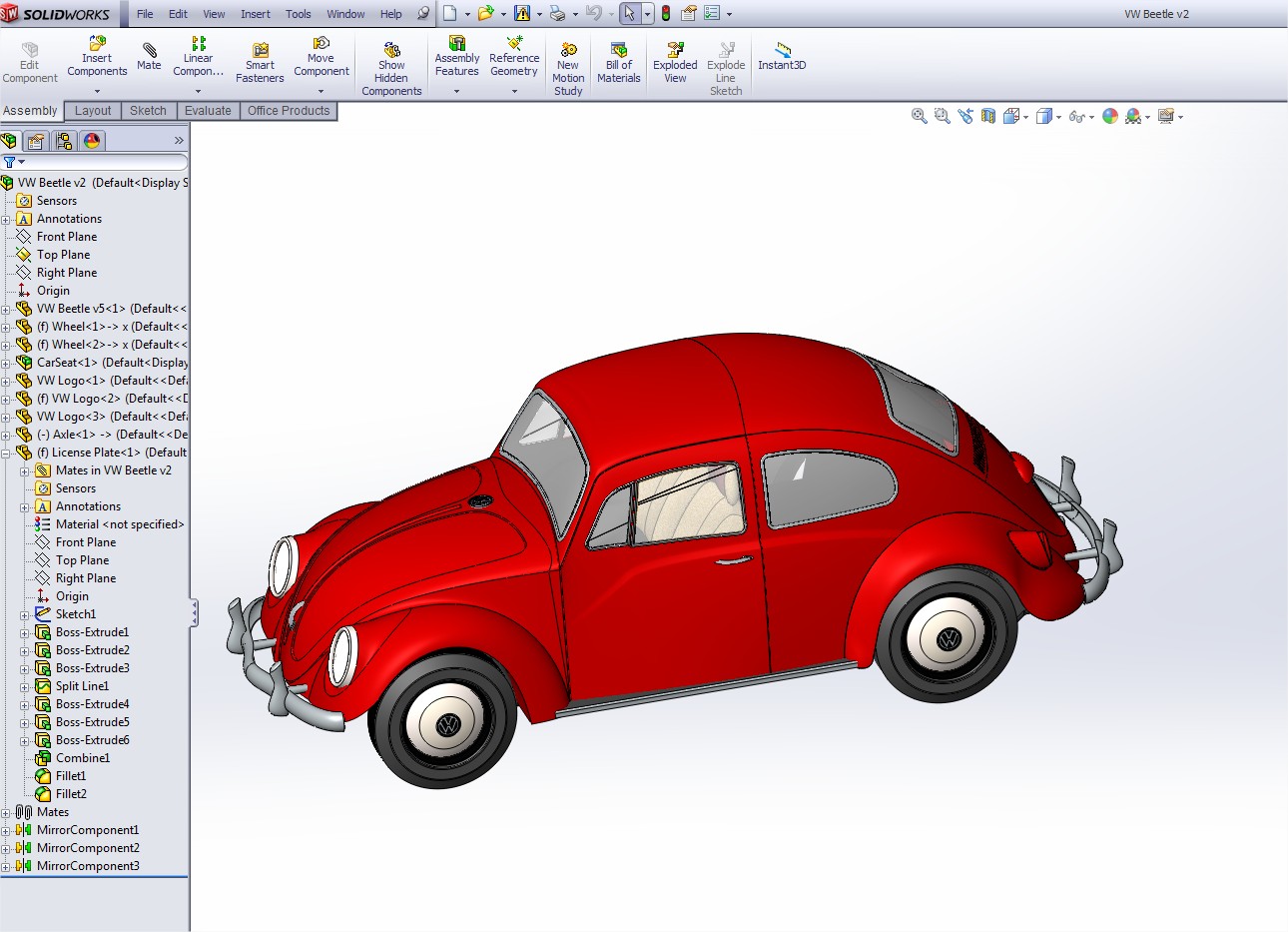Expand Mates in VW Beetle v2

coord(25,471)
